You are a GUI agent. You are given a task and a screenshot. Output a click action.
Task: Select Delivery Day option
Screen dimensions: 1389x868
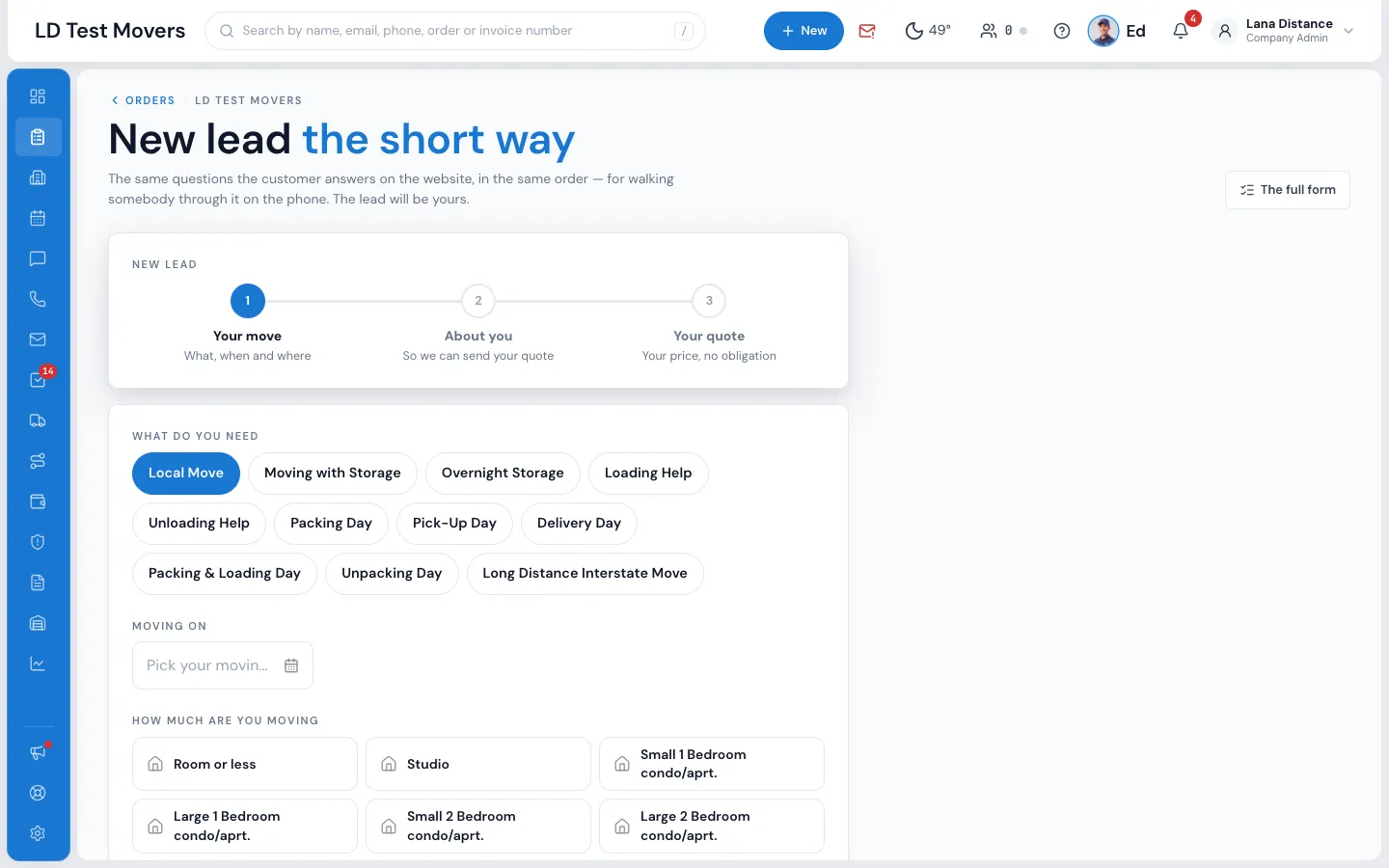pyautogui.click(x=580, y=524)
